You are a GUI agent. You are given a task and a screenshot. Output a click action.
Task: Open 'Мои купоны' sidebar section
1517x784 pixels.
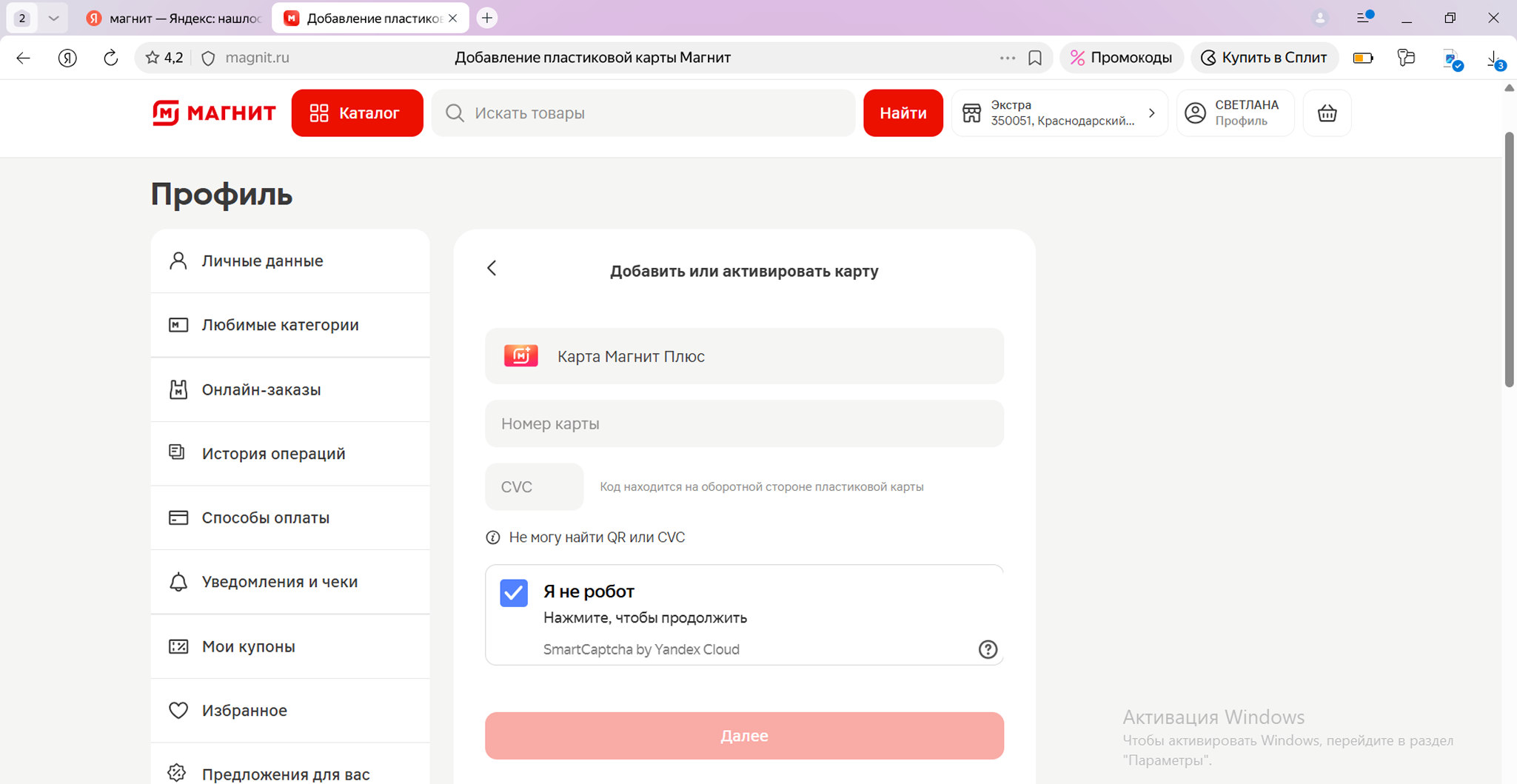tap(248, 646)
